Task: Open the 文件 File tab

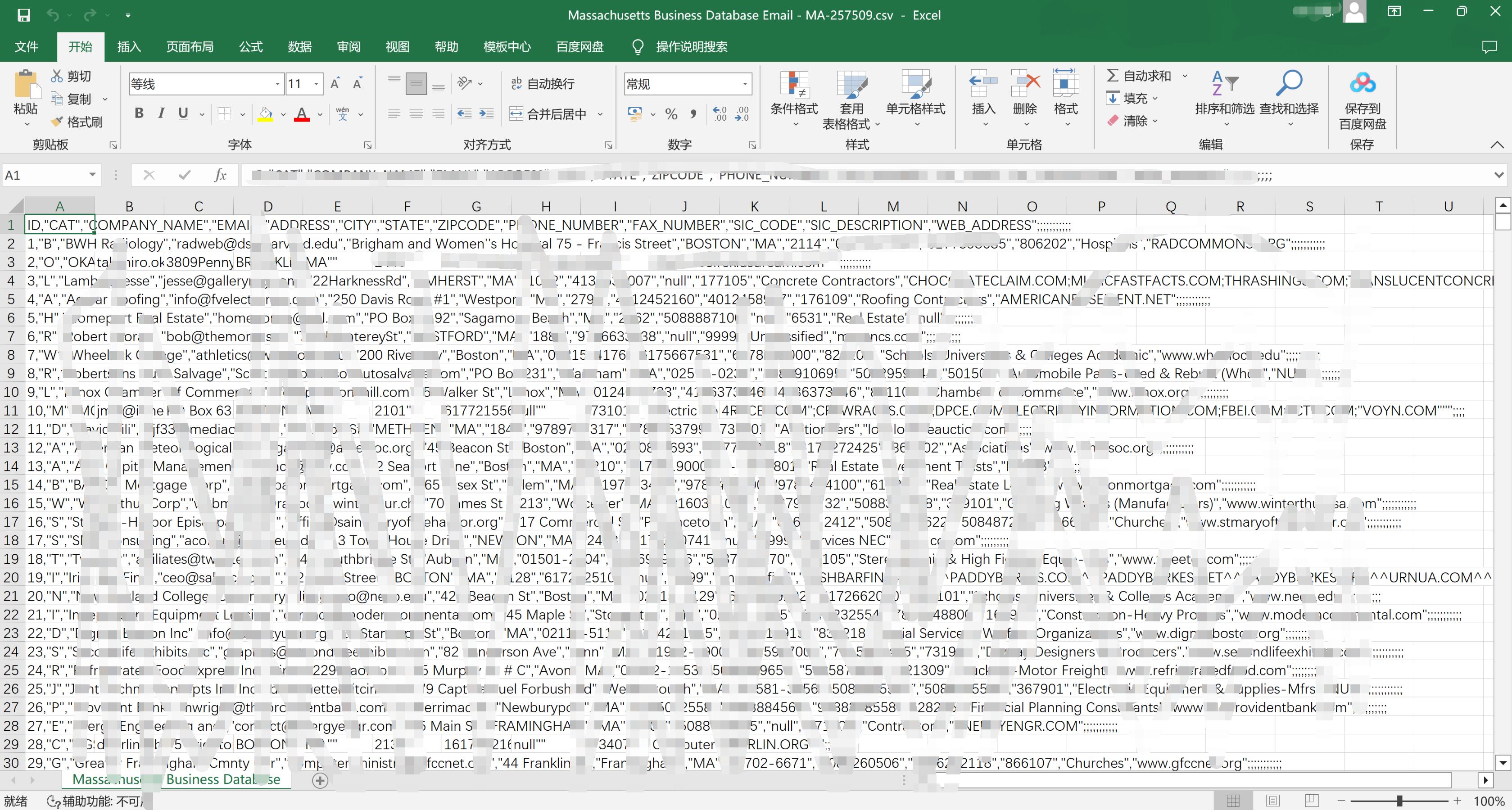Action: click(27, 47)
